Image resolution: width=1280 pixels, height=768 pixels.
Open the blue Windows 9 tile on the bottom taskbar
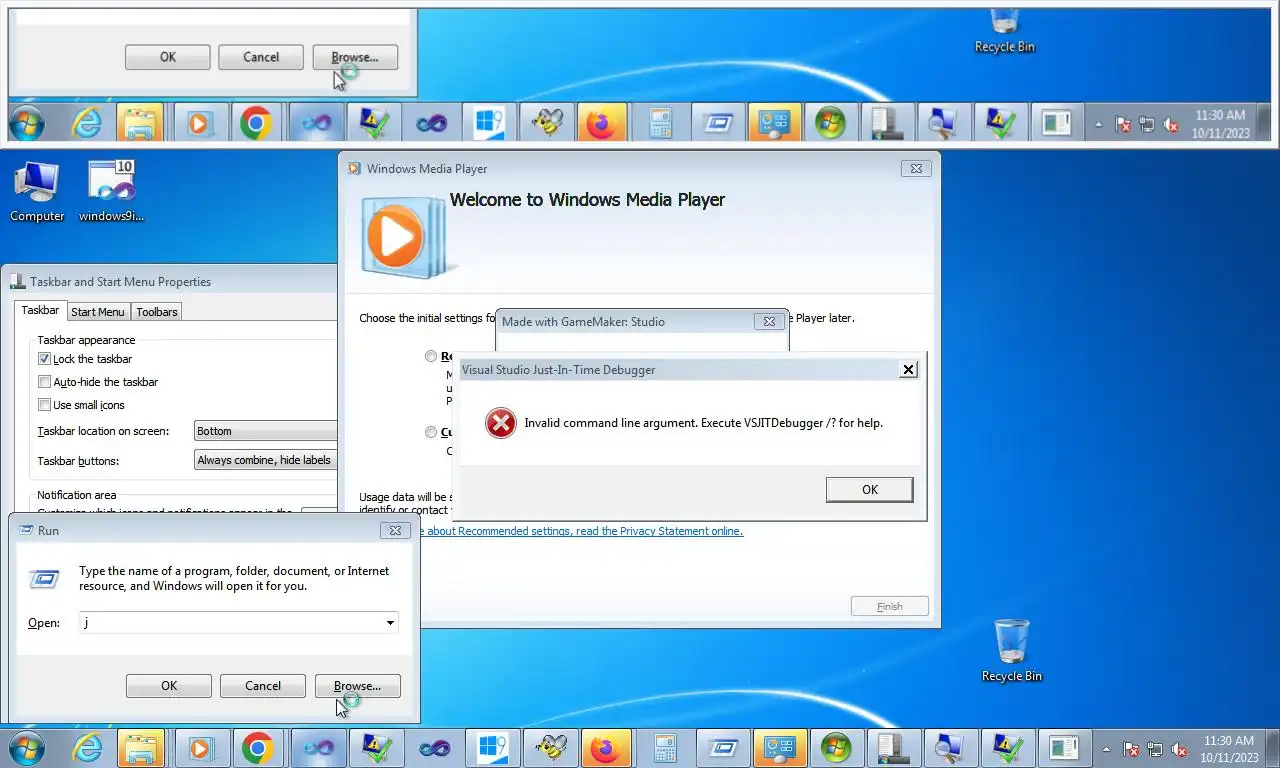coord(492,748)
